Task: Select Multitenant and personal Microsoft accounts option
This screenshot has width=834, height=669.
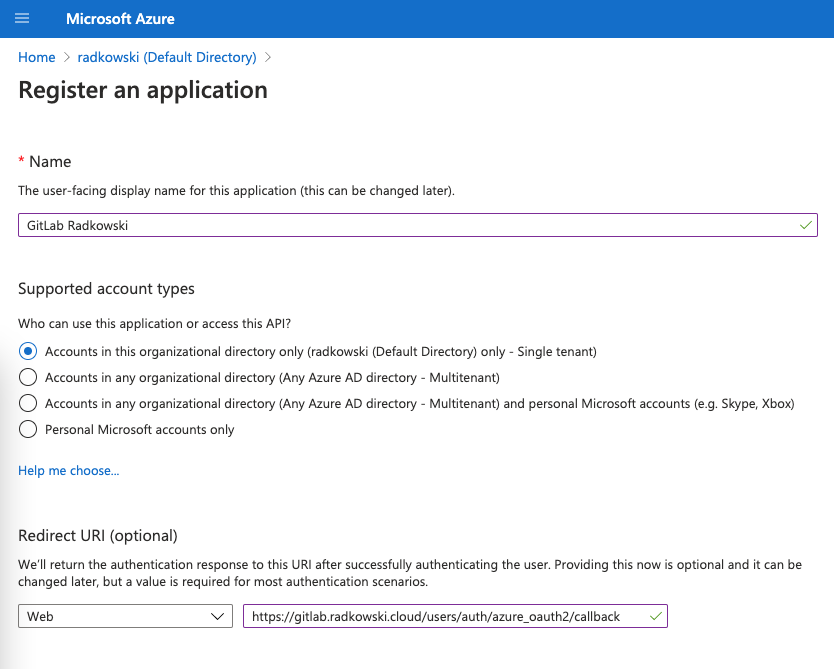Action: point(28,403)
